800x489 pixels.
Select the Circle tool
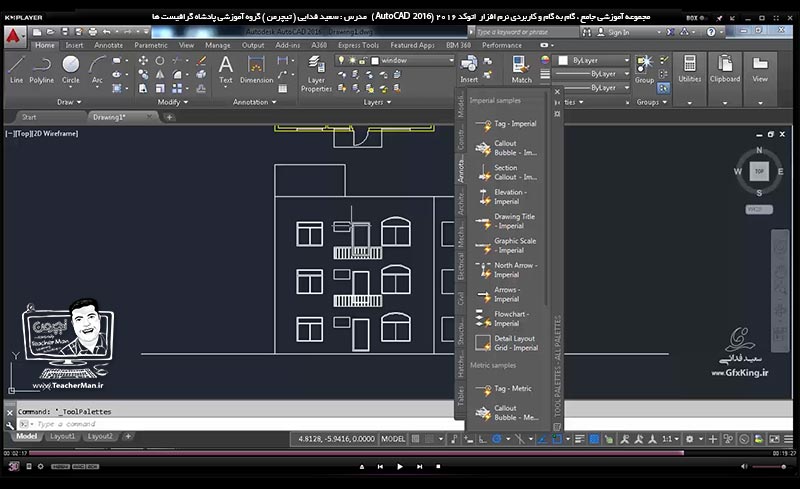[70, 69]
